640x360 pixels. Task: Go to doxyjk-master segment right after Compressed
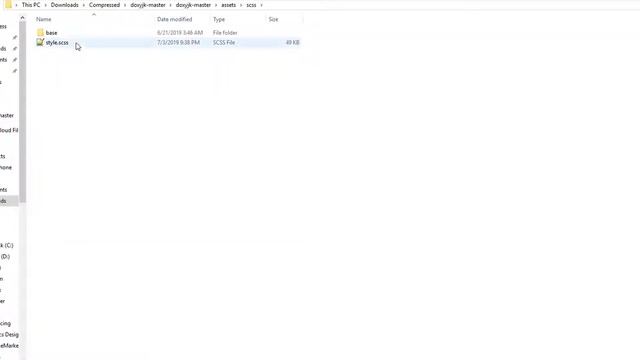[148, 5]
